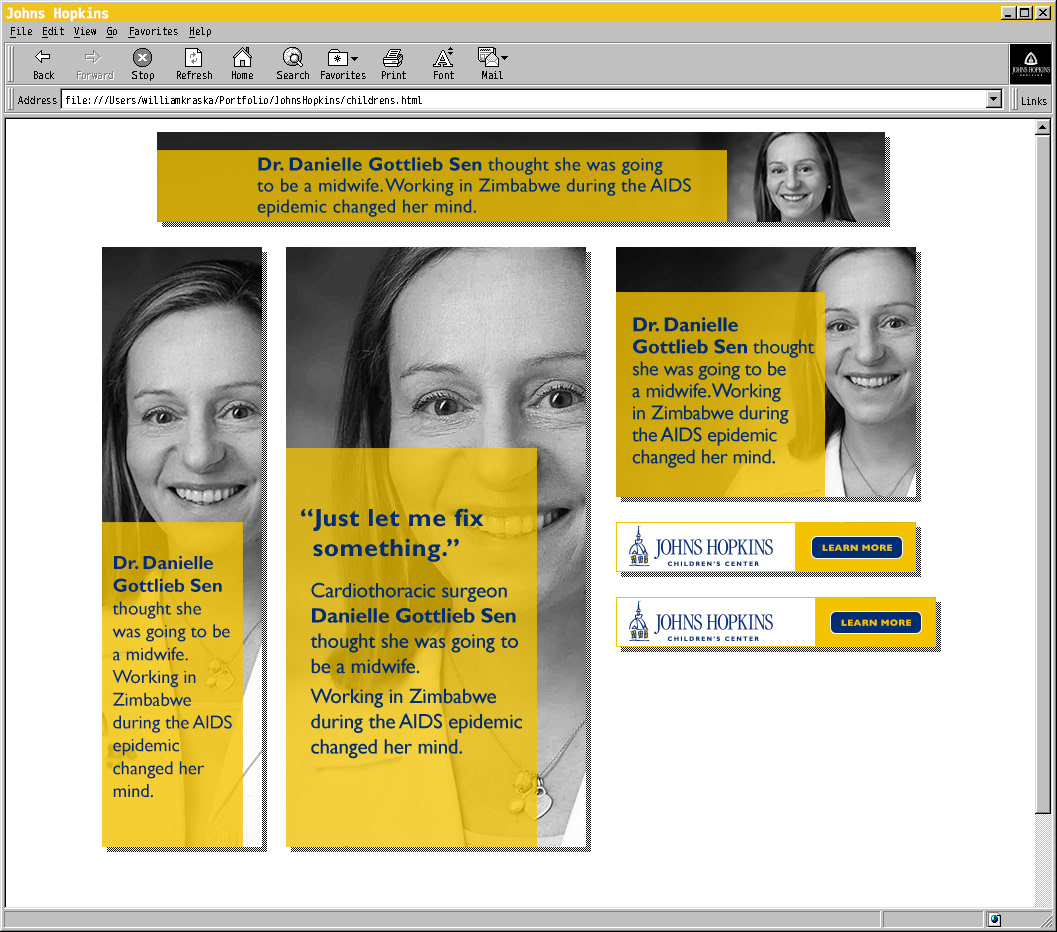The width and height of the screenshot is (1057, 932).
Task: Minimize the browser window
Action: pyautogui.click(x=1008, y=13)
